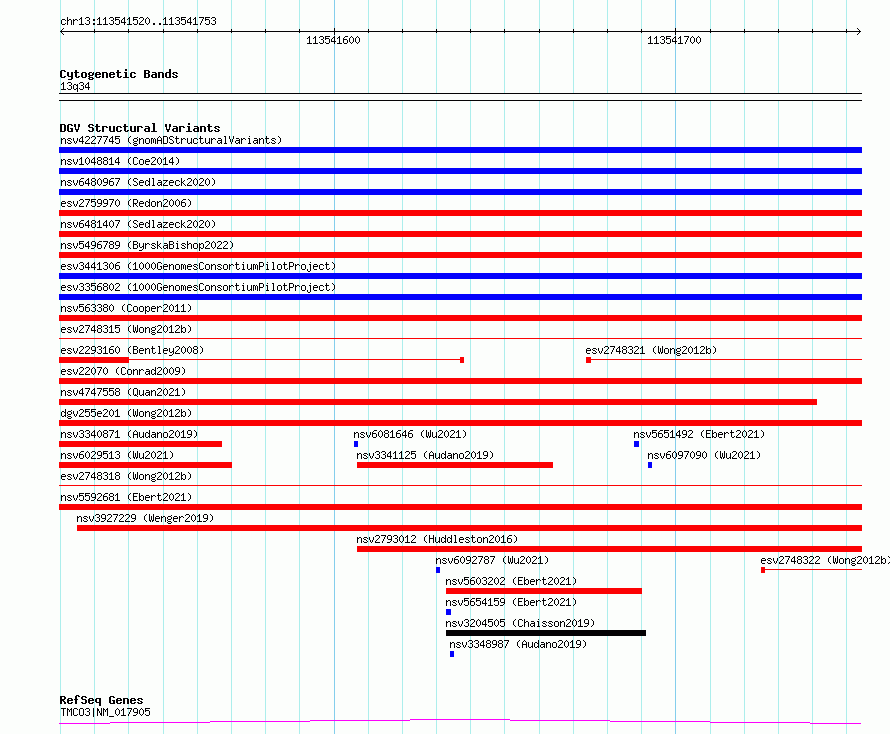Click esv2759970 (Redon2006) label
The height and width of the screenshot is (734, 890).
pyautogui.click(x=126, y=203)
